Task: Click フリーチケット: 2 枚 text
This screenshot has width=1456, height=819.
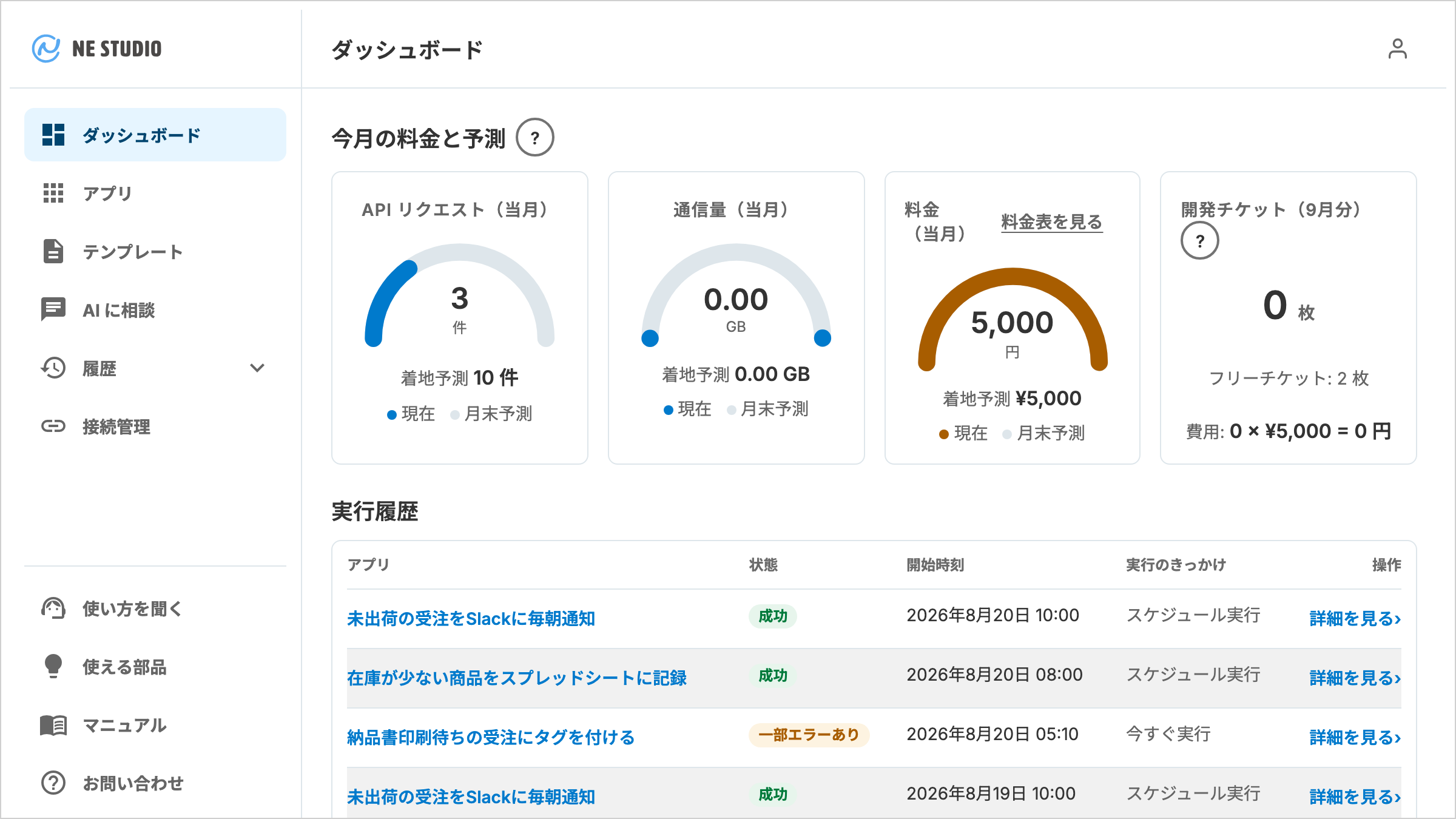Action: point(1289,378)
